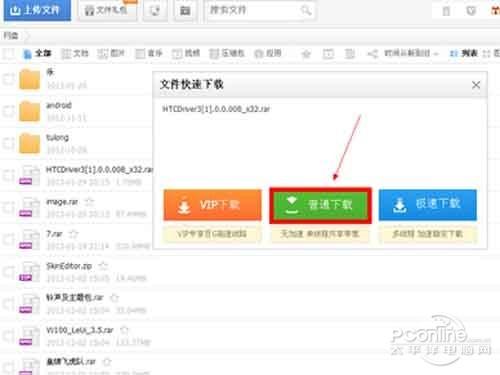Tick checkbox for image.rar
The width and height of the screenshot is (500, 375).
[9, 207]
